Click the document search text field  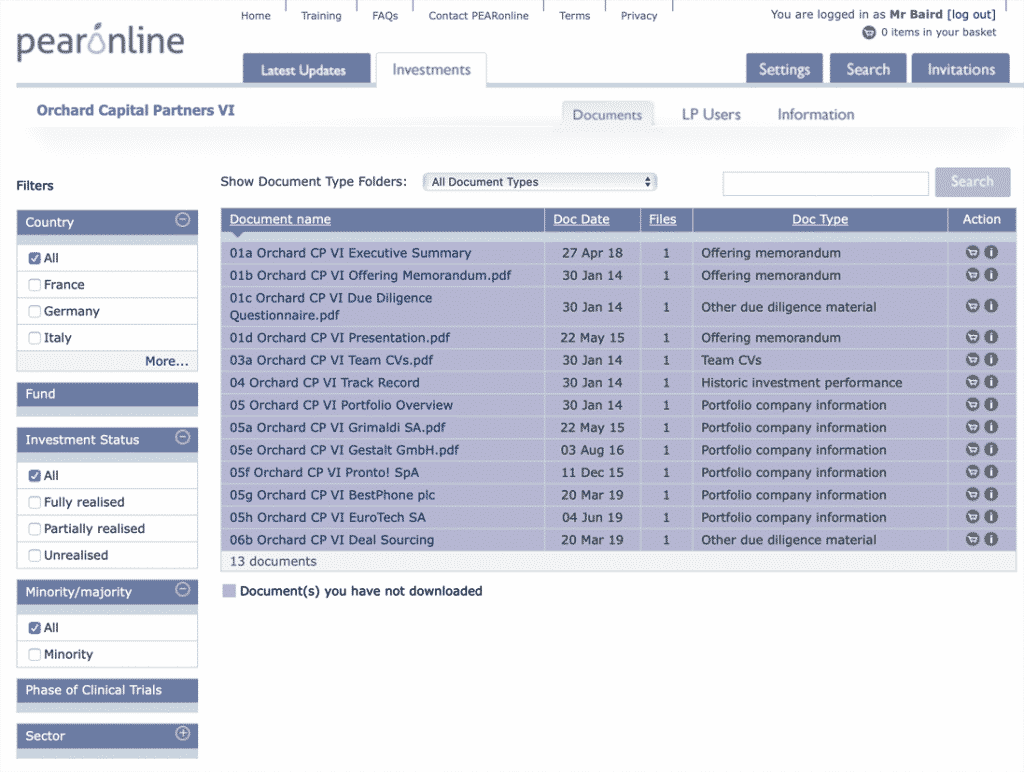click(x=825, y=184)
